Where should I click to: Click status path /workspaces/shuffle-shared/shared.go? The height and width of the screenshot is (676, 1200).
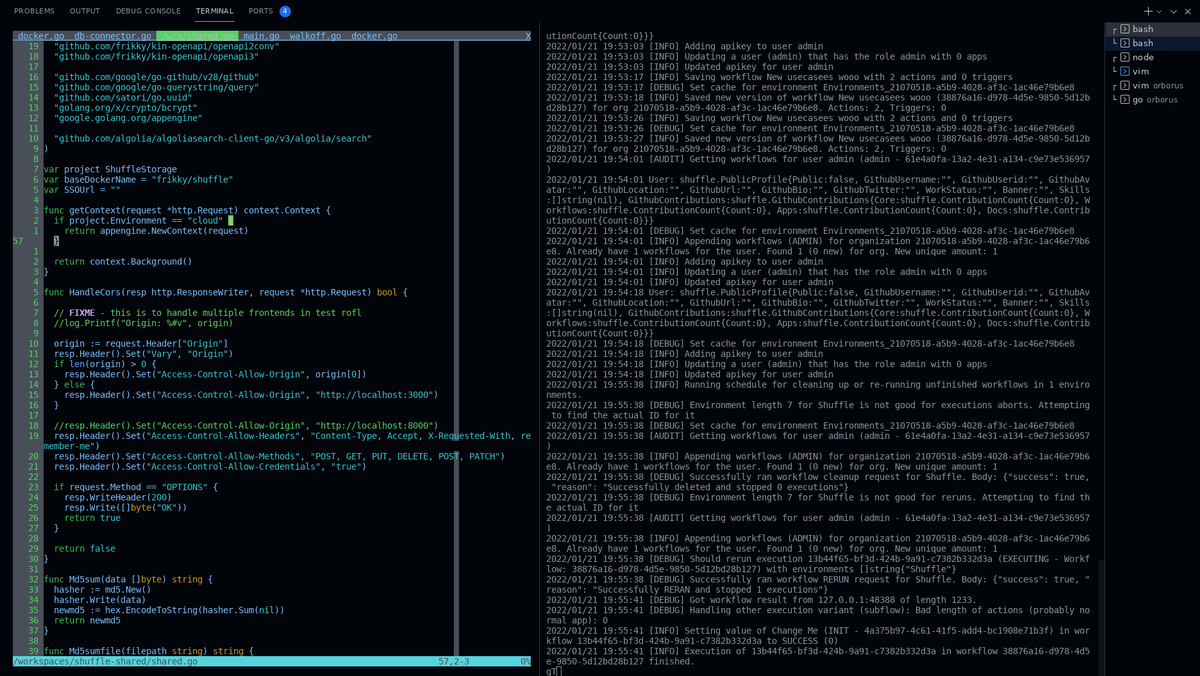click(x=105, y=661)
